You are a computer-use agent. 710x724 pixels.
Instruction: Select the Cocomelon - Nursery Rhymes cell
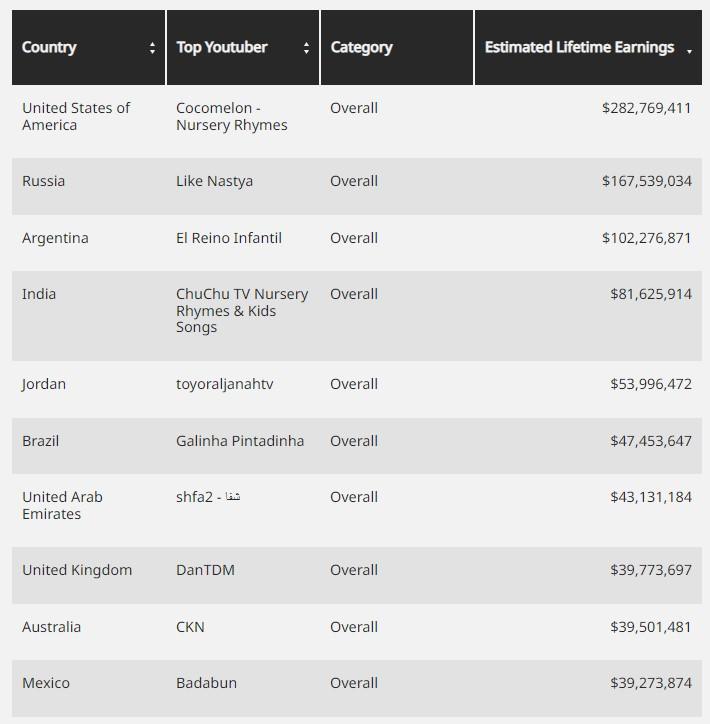point(231,116)
